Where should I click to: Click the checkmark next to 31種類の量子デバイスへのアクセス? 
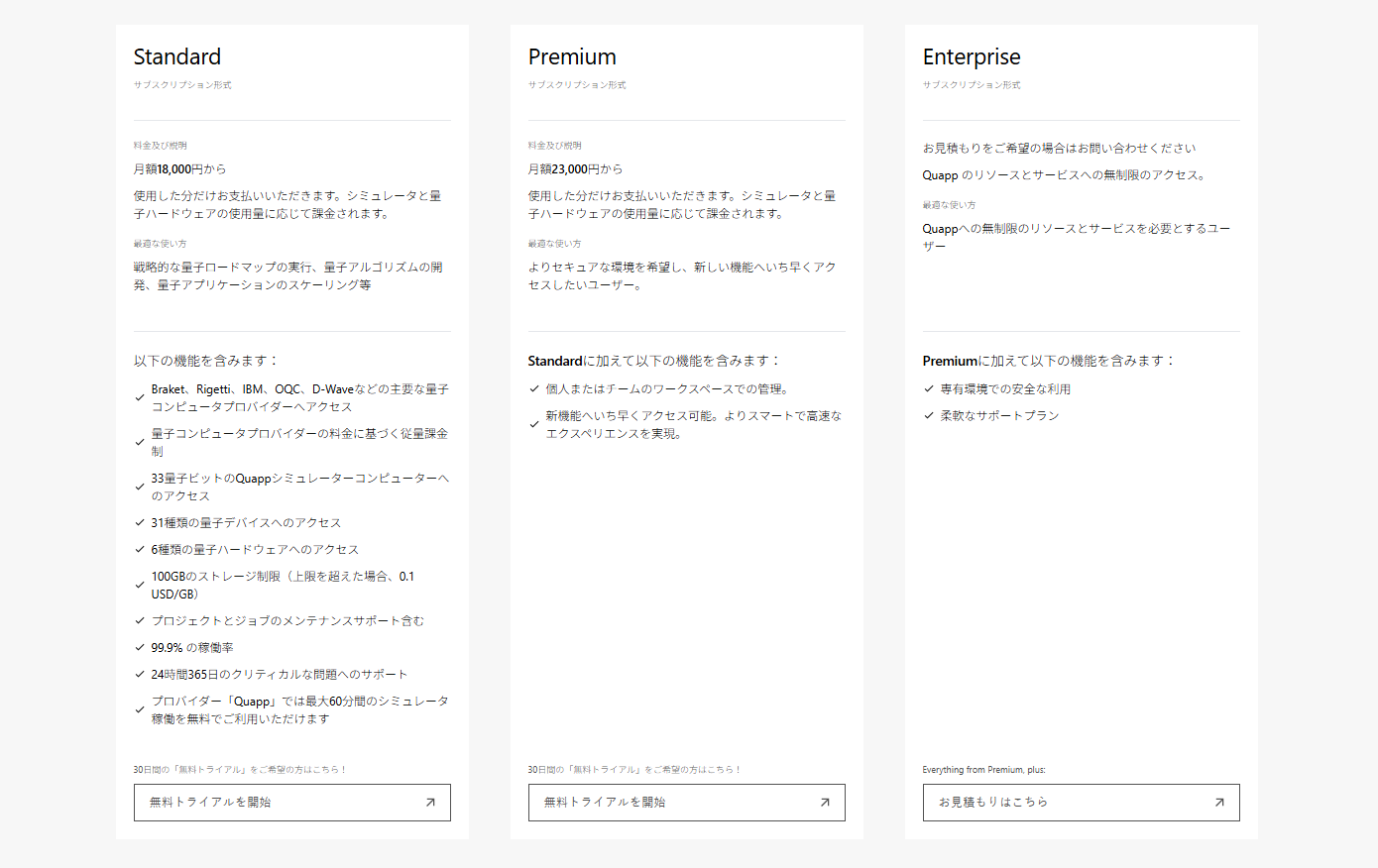coord(140,523)
